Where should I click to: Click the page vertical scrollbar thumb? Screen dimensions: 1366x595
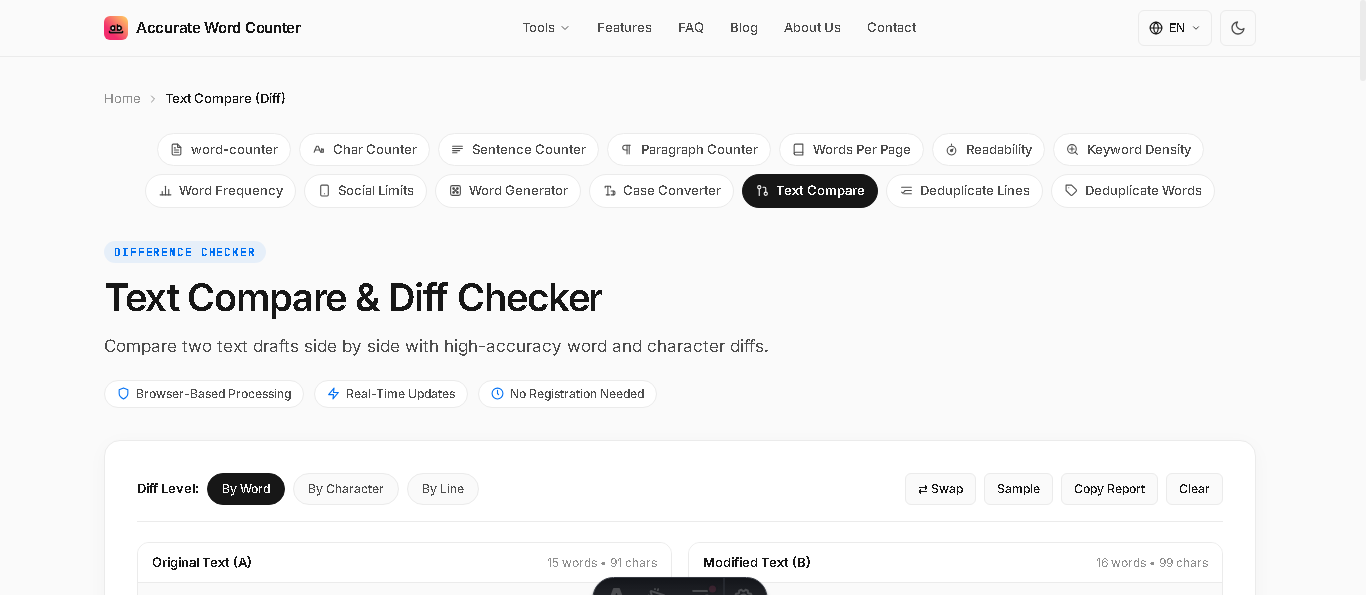click(x=1362, y=40)
